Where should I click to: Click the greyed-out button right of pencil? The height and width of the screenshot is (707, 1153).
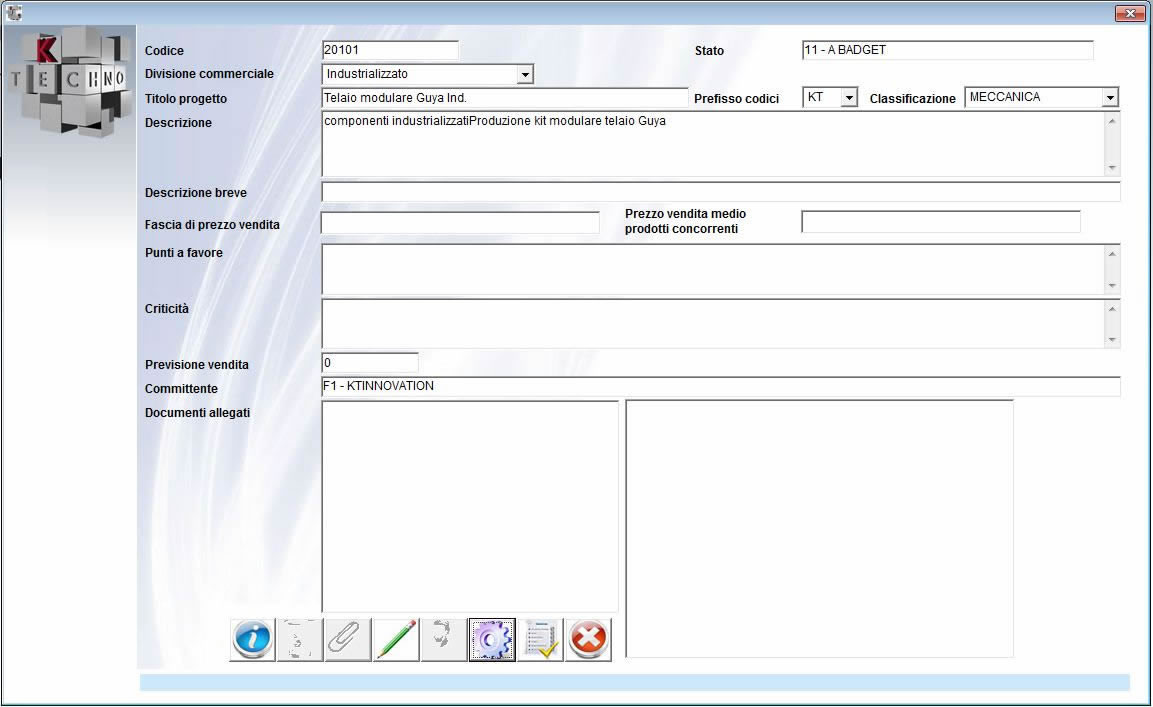click(444, 639)
